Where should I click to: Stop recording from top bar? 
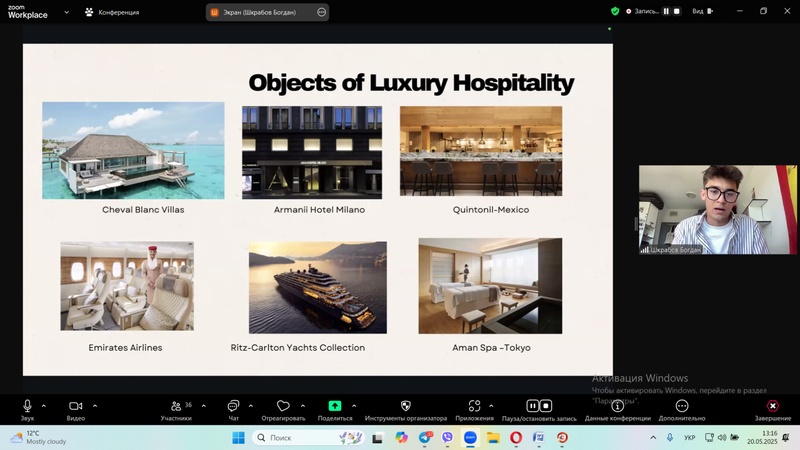(x=677, y=11)
